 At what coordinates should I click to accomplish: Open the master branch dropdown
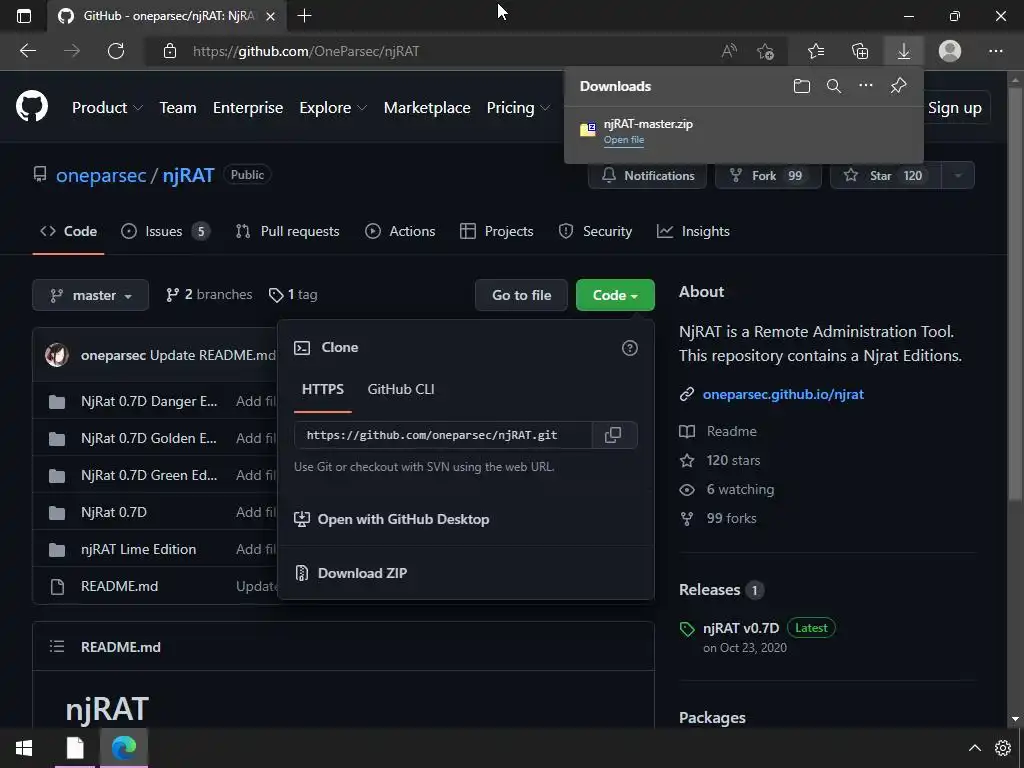91,295
